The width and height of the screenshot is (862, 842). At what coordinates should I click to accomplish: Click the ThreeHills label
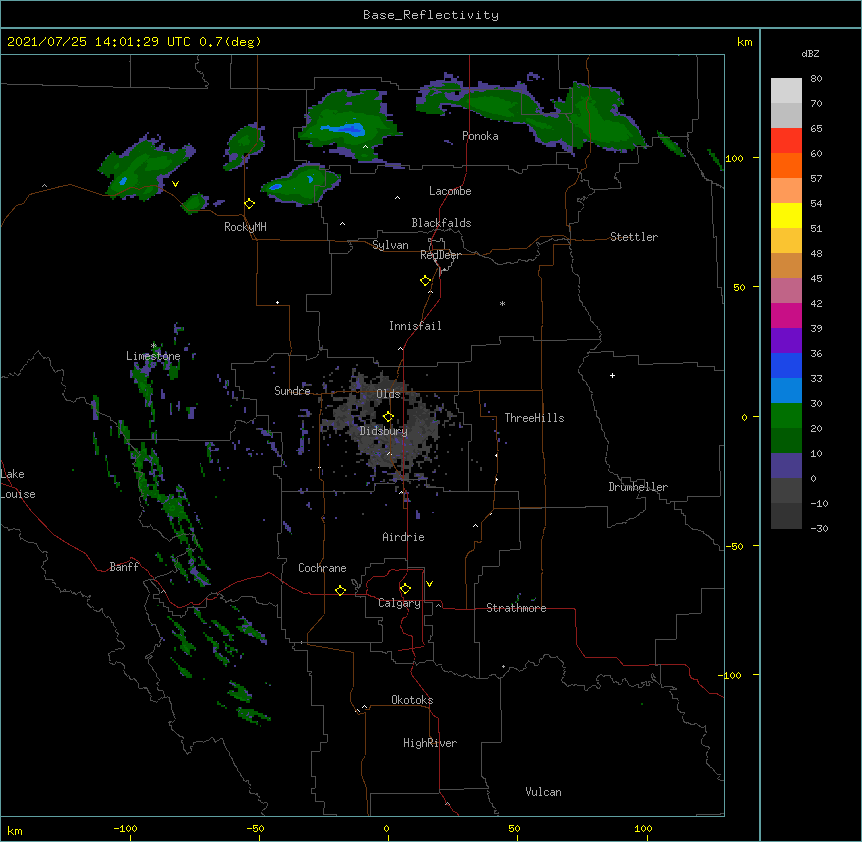point(534,418)
